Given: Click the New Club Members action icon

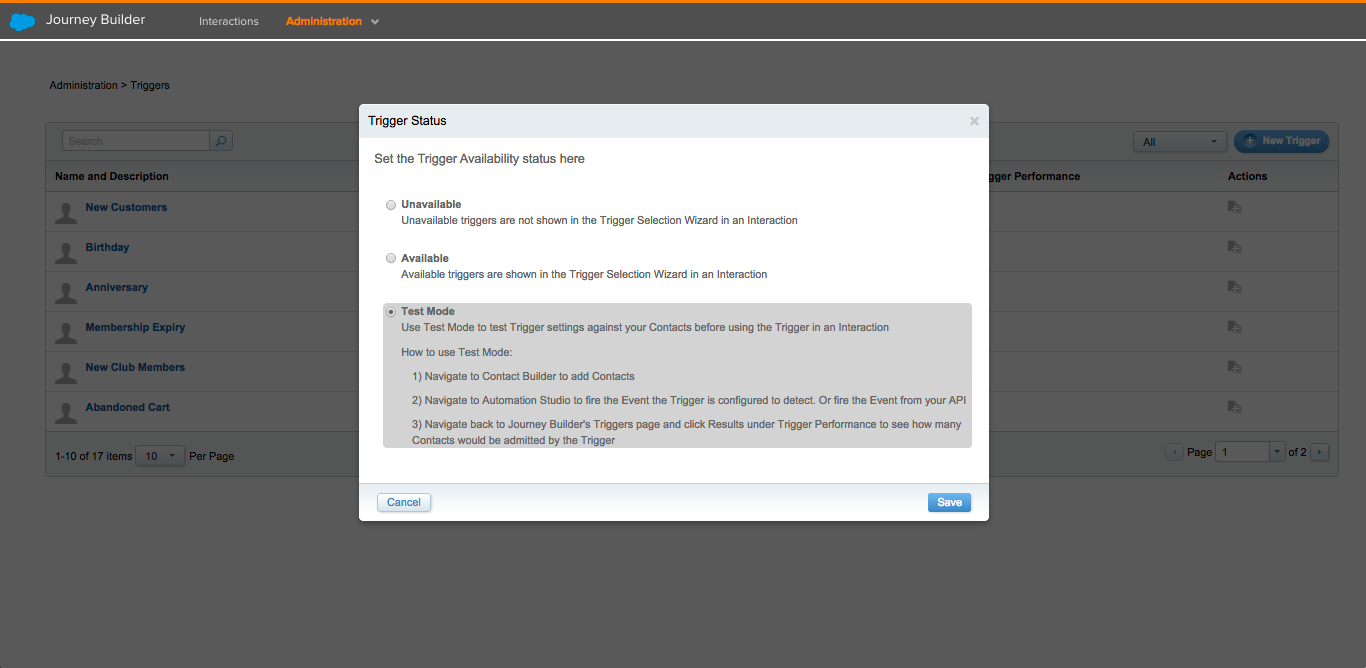Looking at the screenshot, I should coord(1235,367).
